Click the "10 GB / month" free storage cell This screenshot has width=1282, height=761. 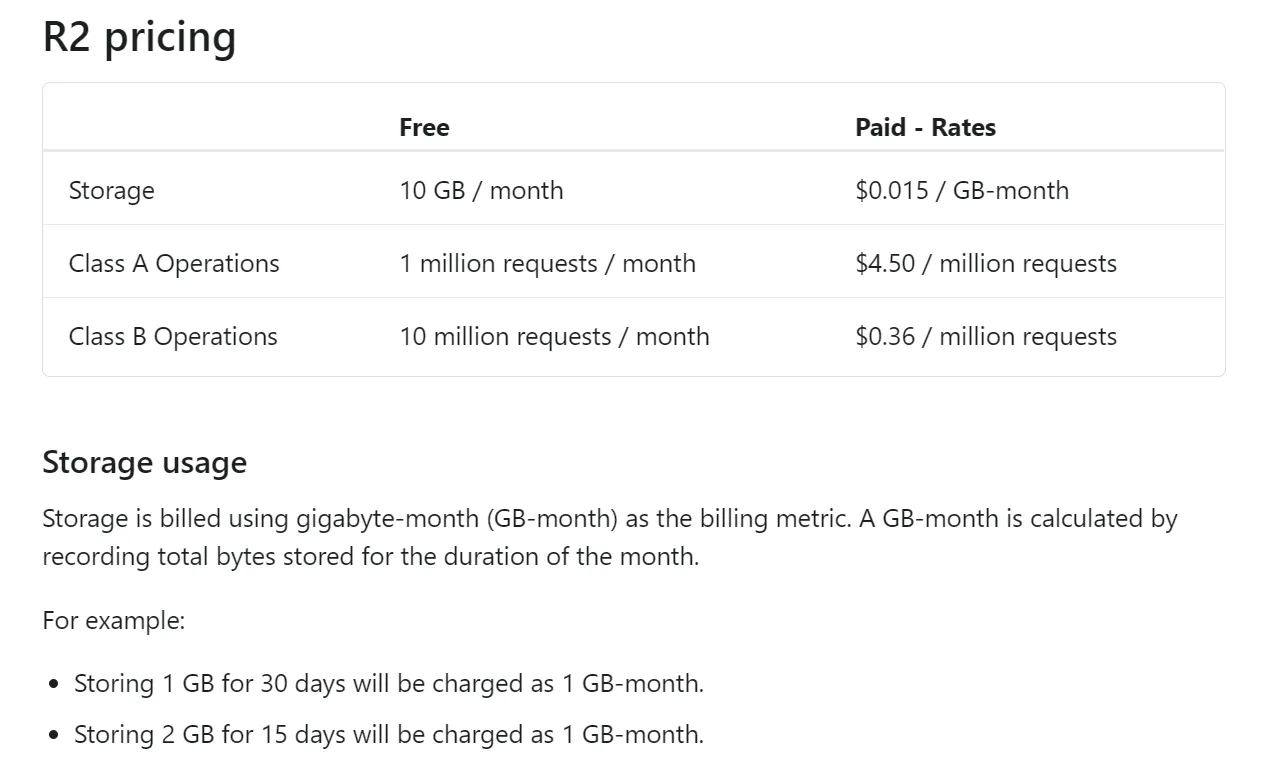pos(481,190)
